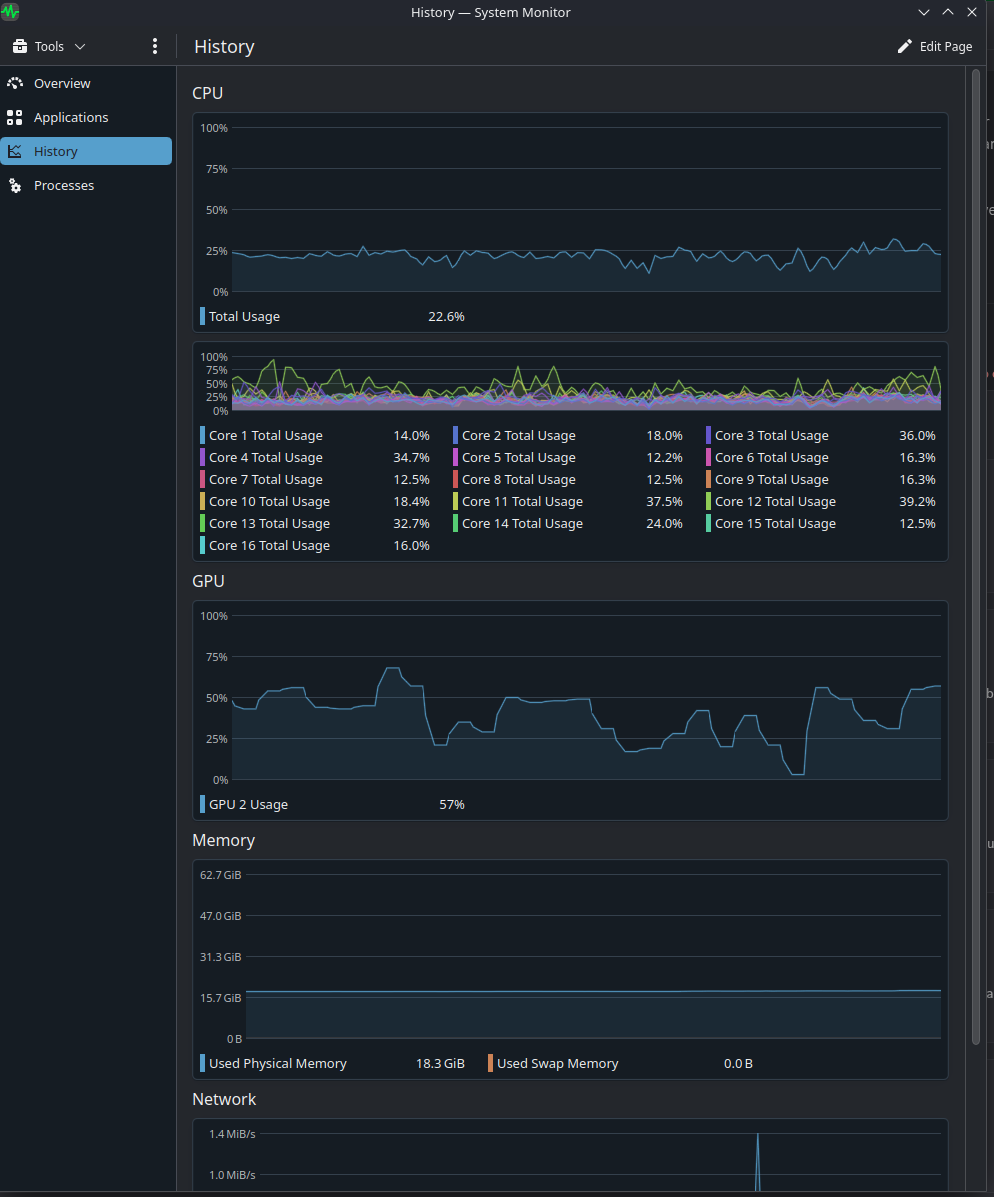This screenshot has width=994, height=1197.
Task: Open the Applications page
Action: point(71,117)
